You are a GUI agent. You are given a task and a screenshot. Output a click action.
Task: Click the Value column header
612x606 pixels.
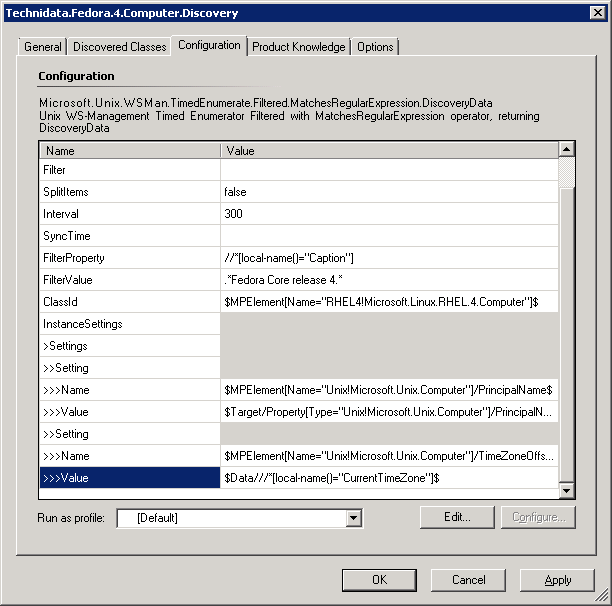click(389, 151)
